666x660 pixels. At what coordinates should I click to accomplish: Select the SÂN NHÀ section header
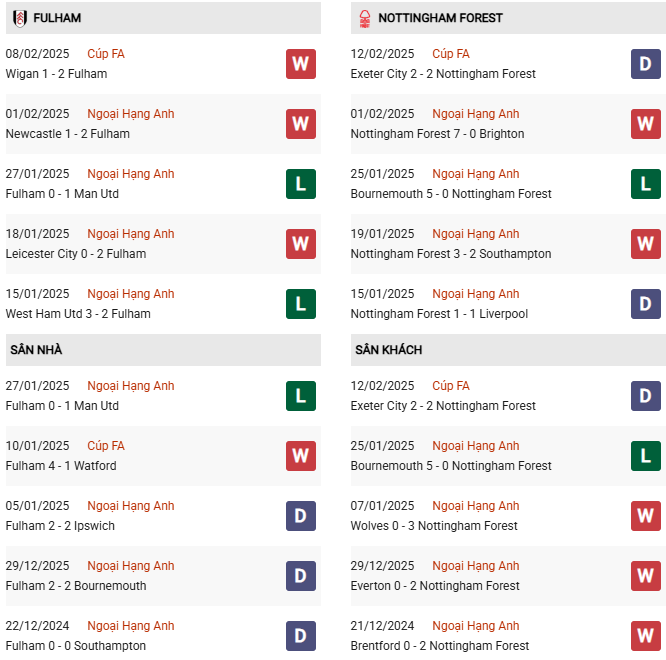point(37,350)
